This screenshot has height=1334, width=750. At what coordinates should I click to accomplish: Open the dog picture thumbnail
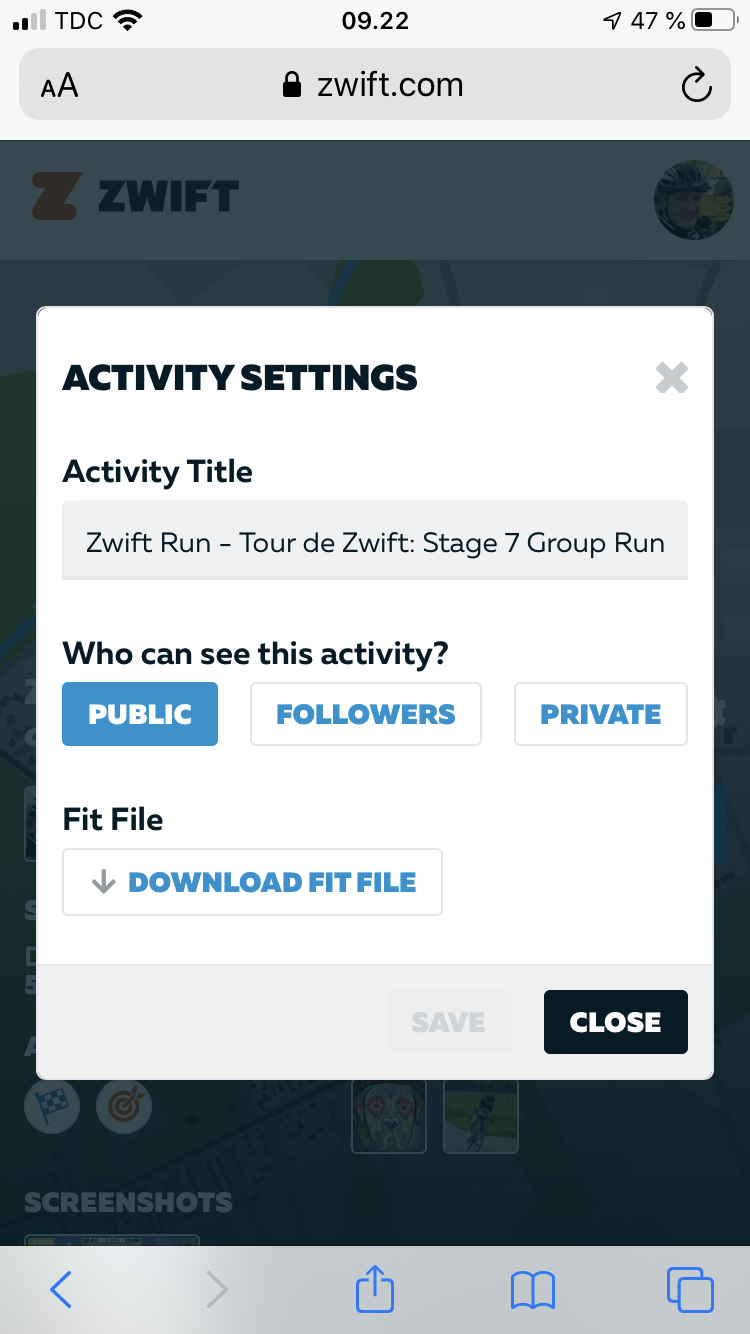[389, 1117]
